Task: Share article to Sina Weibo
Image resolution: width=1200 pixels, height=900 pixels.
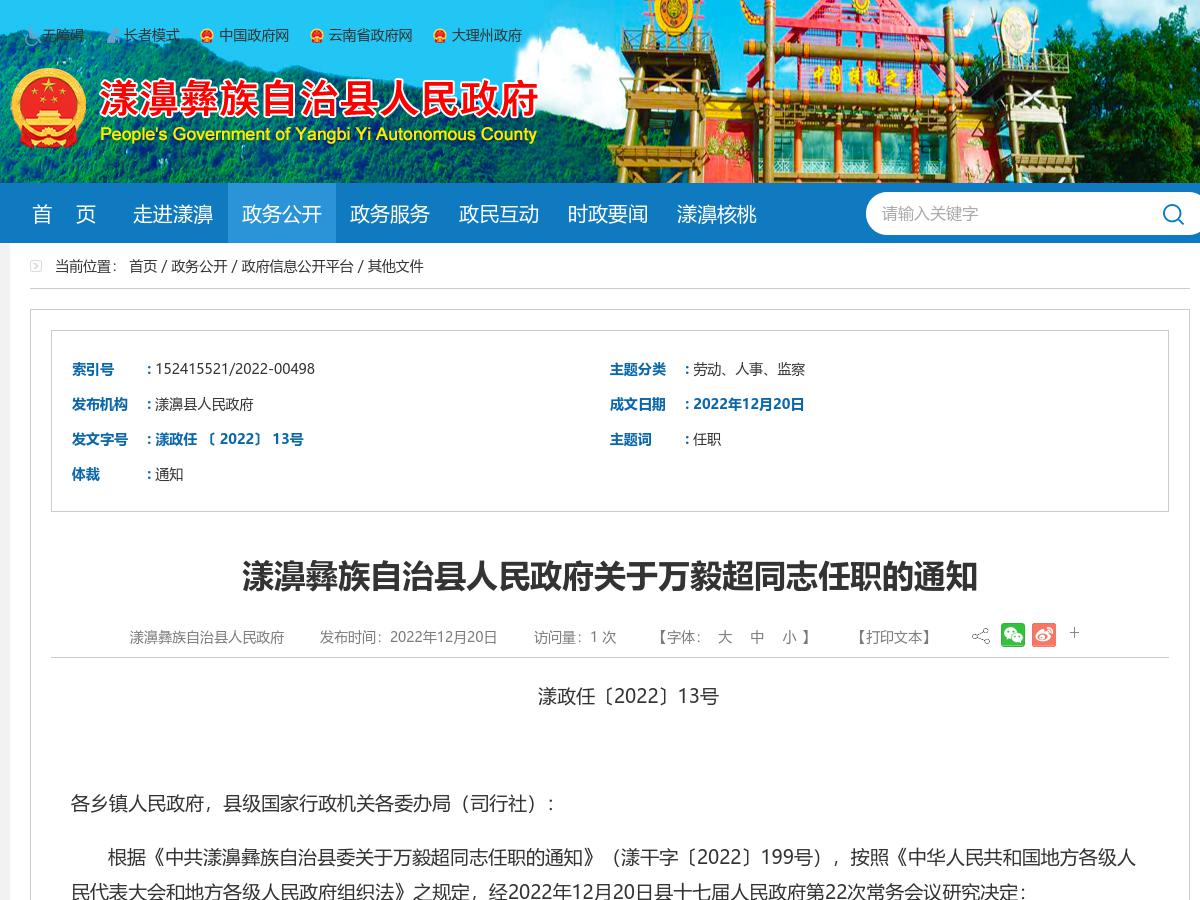Action: (1044, 635)
